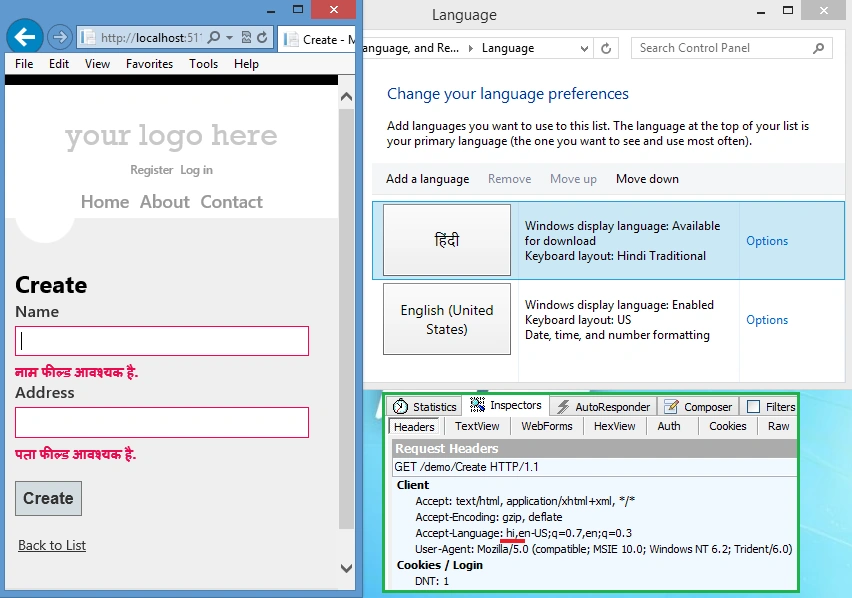Click the Name text input field

[162, 341]
